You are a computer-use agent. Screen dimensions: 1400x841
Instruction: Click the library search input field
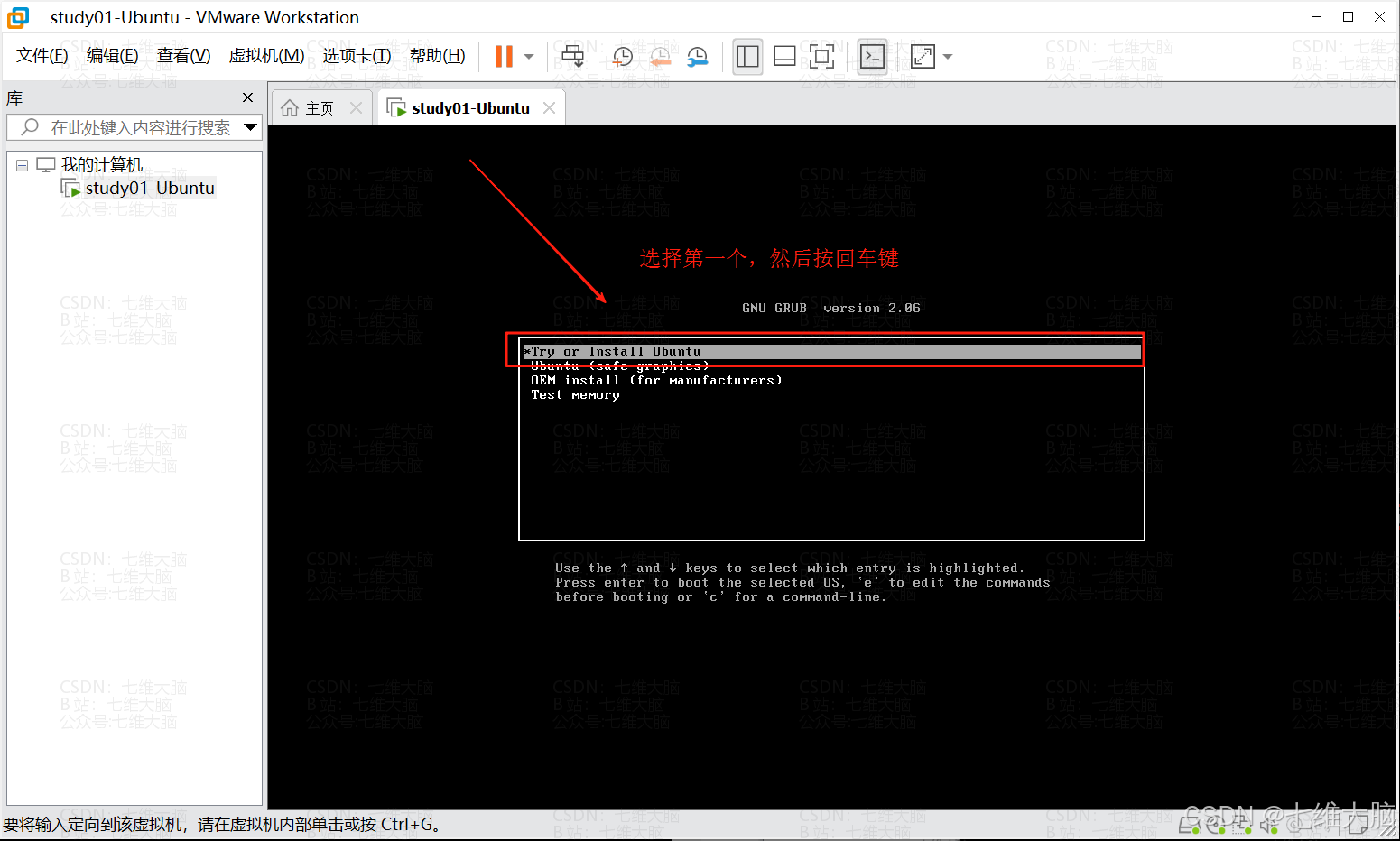point(134,127)
